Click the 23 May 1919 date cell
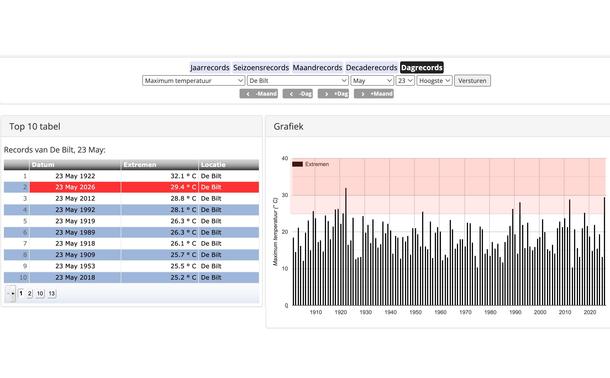This screenshot has height=378, width=610. (x=75, y=221)
